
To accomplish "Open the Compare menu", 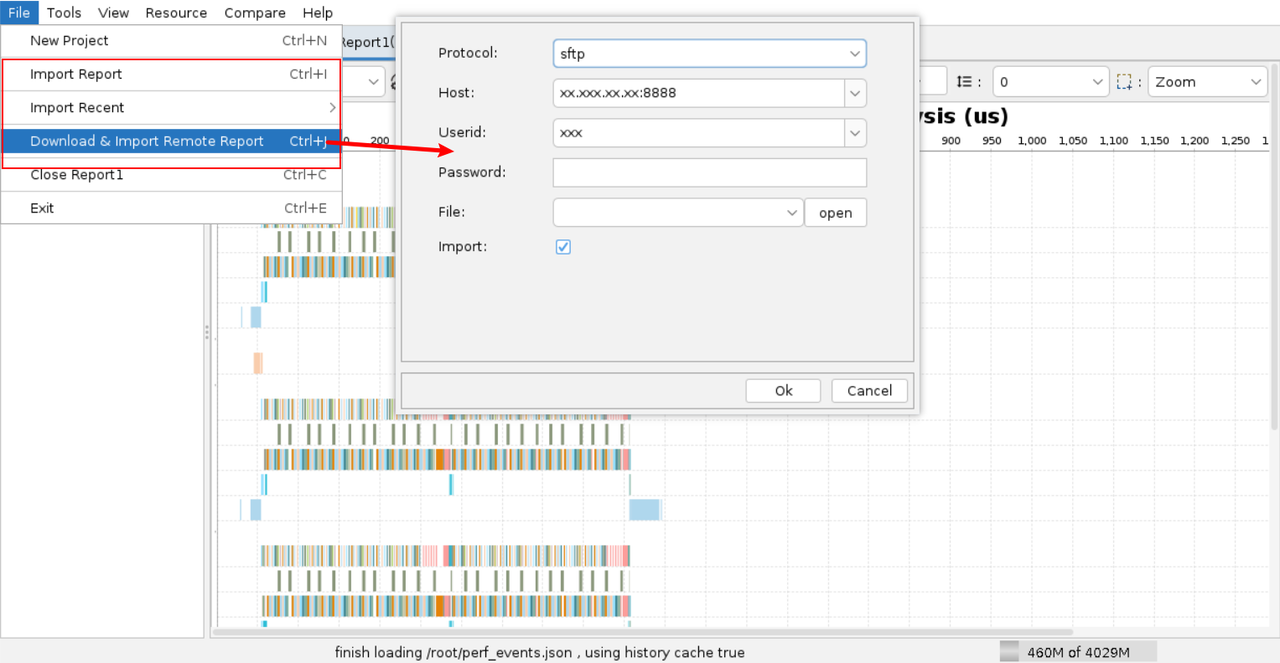I will (255, 13).
